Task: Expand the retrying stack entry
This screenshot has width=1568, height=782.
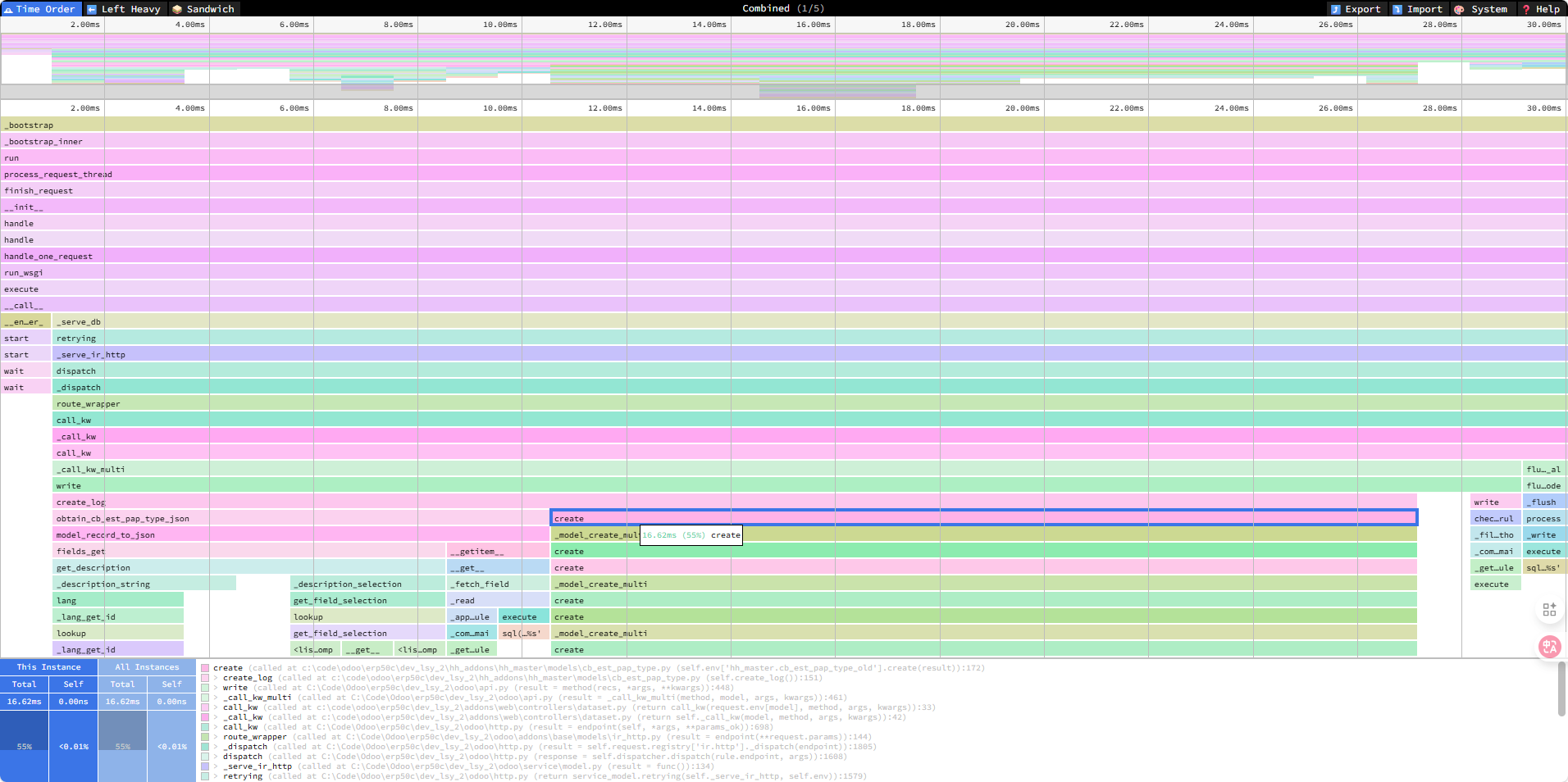Action: 216,776
